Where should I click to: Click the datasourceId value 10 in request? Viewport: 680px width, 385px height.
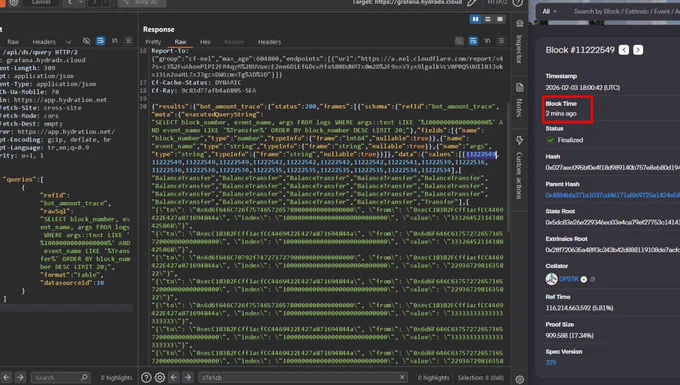pos(100,283)
